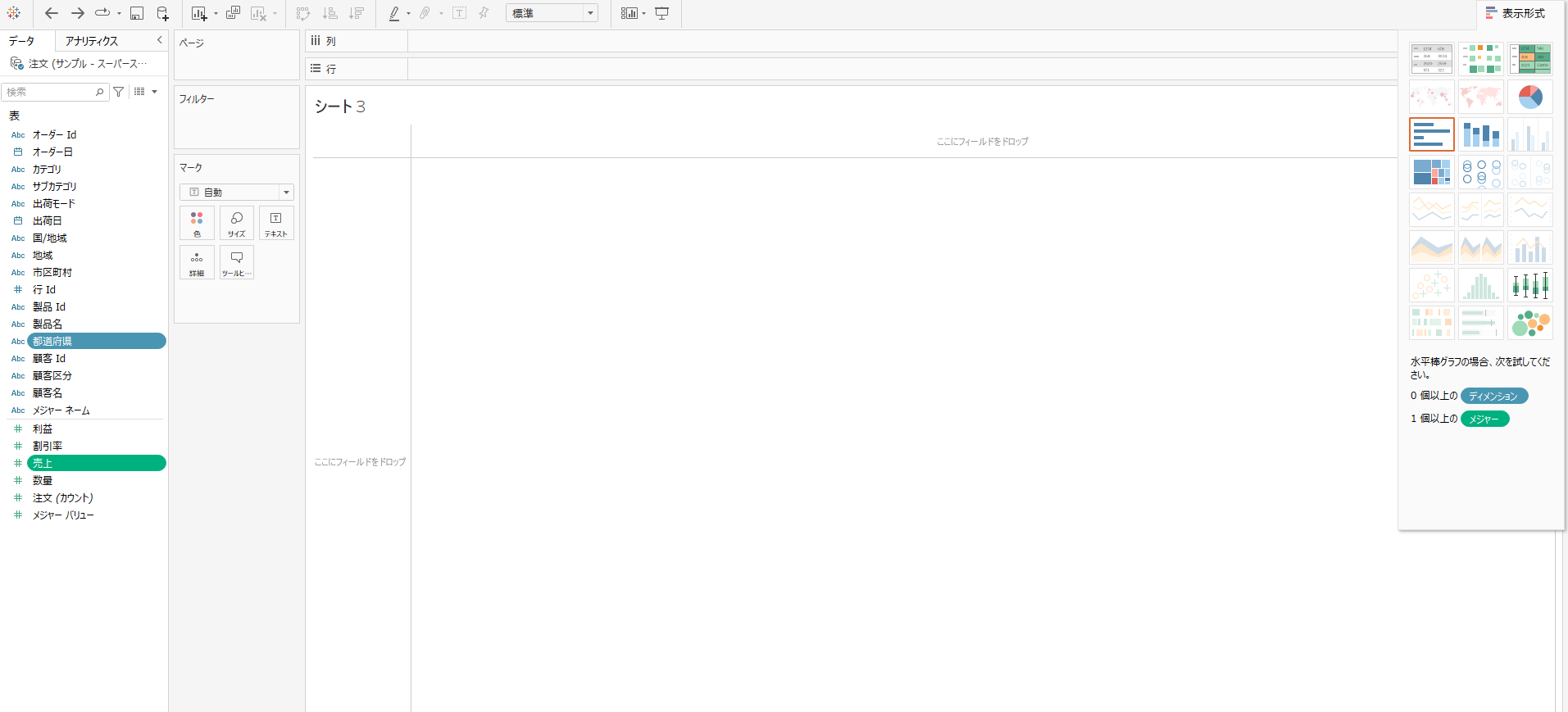Open the 標準 fit dropdown

point(552,13)
